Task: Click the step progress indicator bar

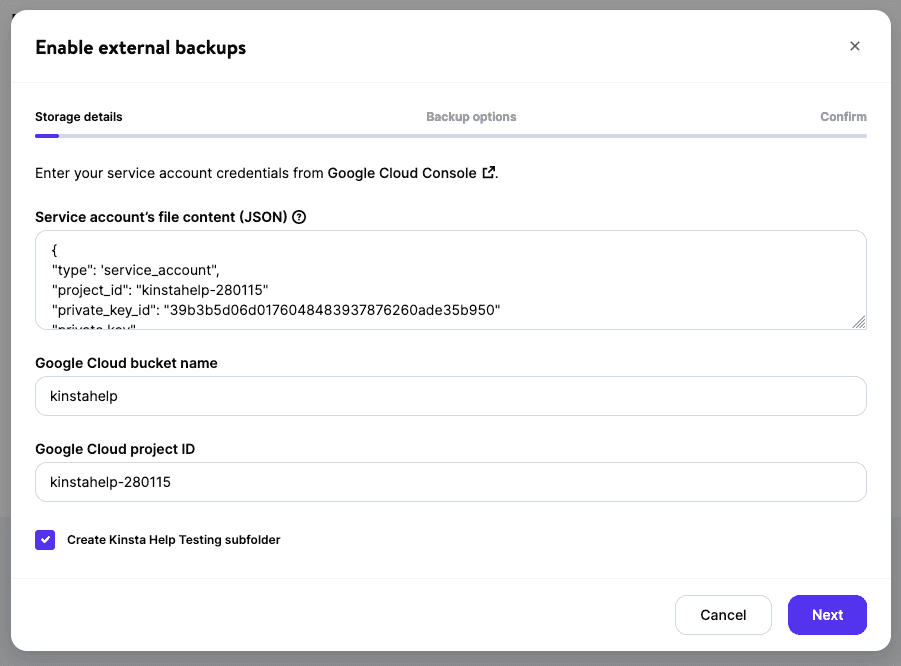Action: (x=450, y=134)
